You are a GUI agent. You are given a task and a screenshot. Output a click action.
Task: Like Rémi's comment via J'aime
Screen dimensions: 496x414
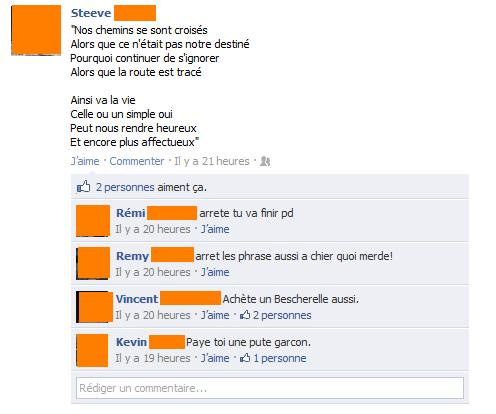pyautogui.click(x=215, y=229)
